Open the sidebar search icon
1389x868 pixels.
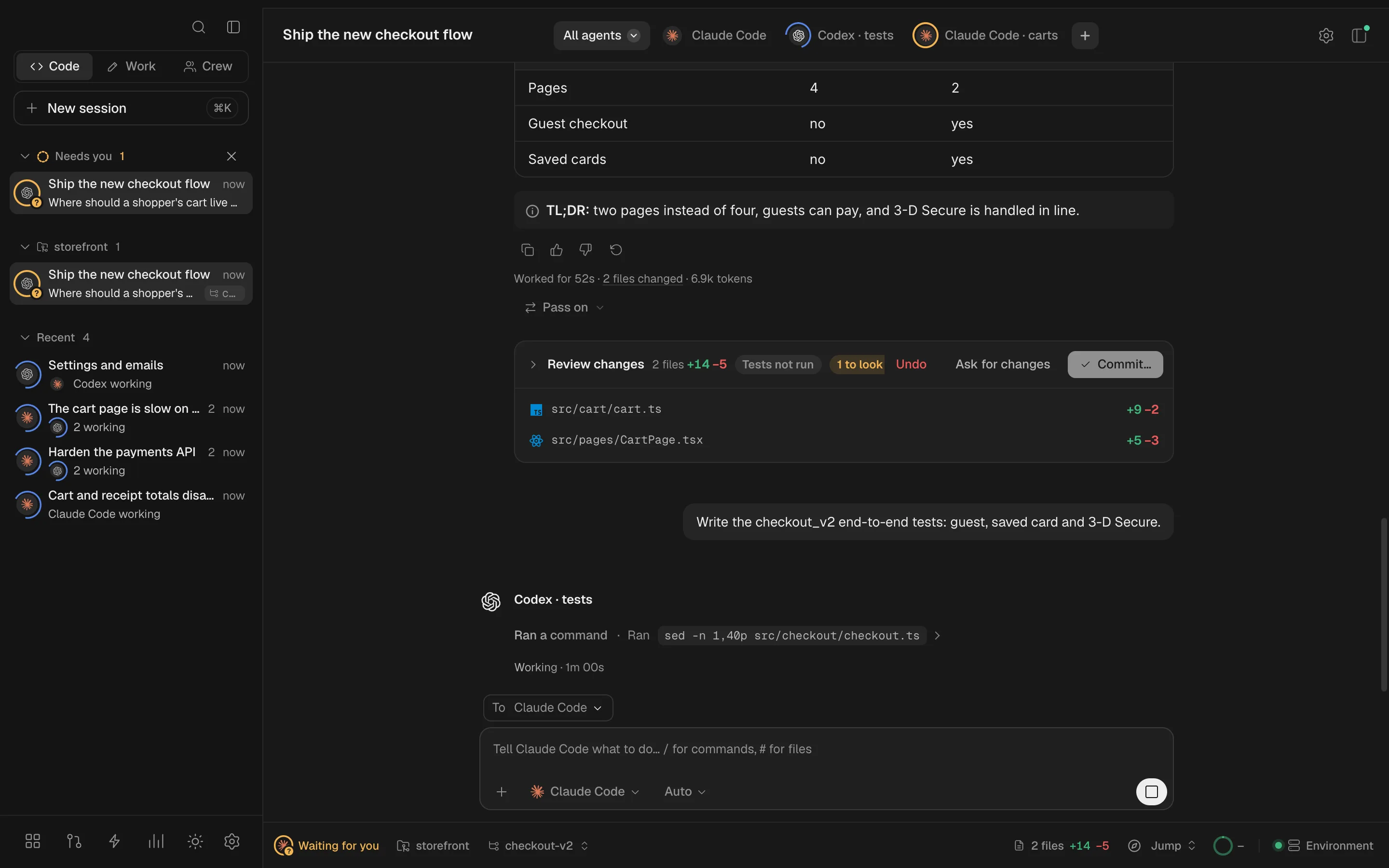click(x=199, y=27)
